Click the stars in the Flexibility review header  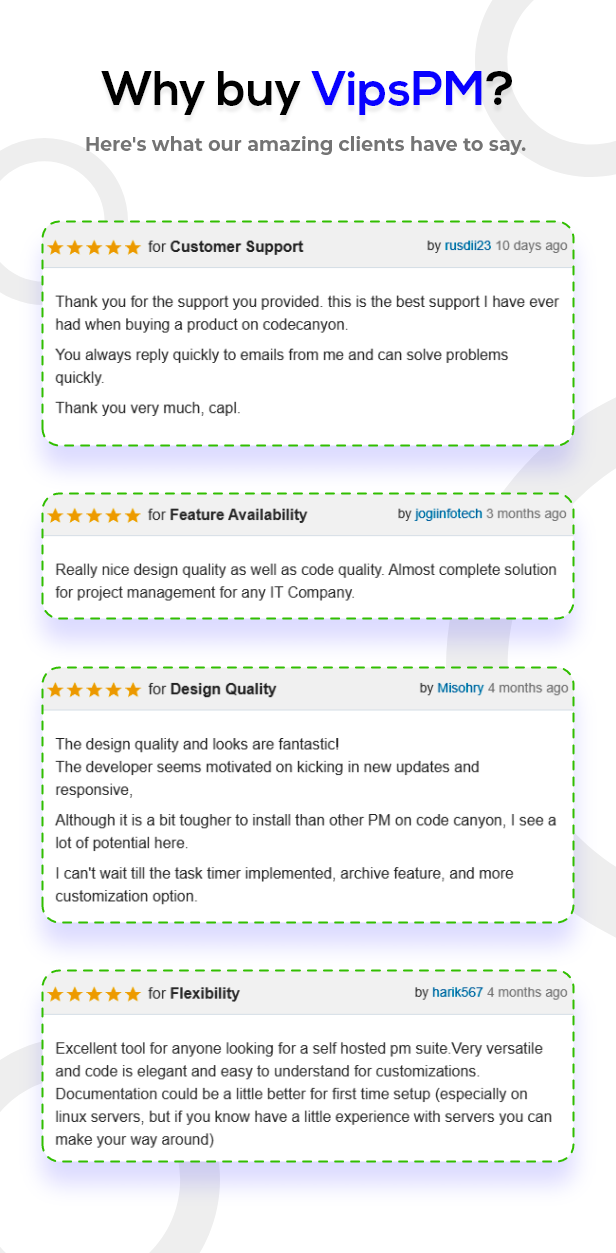click(95, 994)
